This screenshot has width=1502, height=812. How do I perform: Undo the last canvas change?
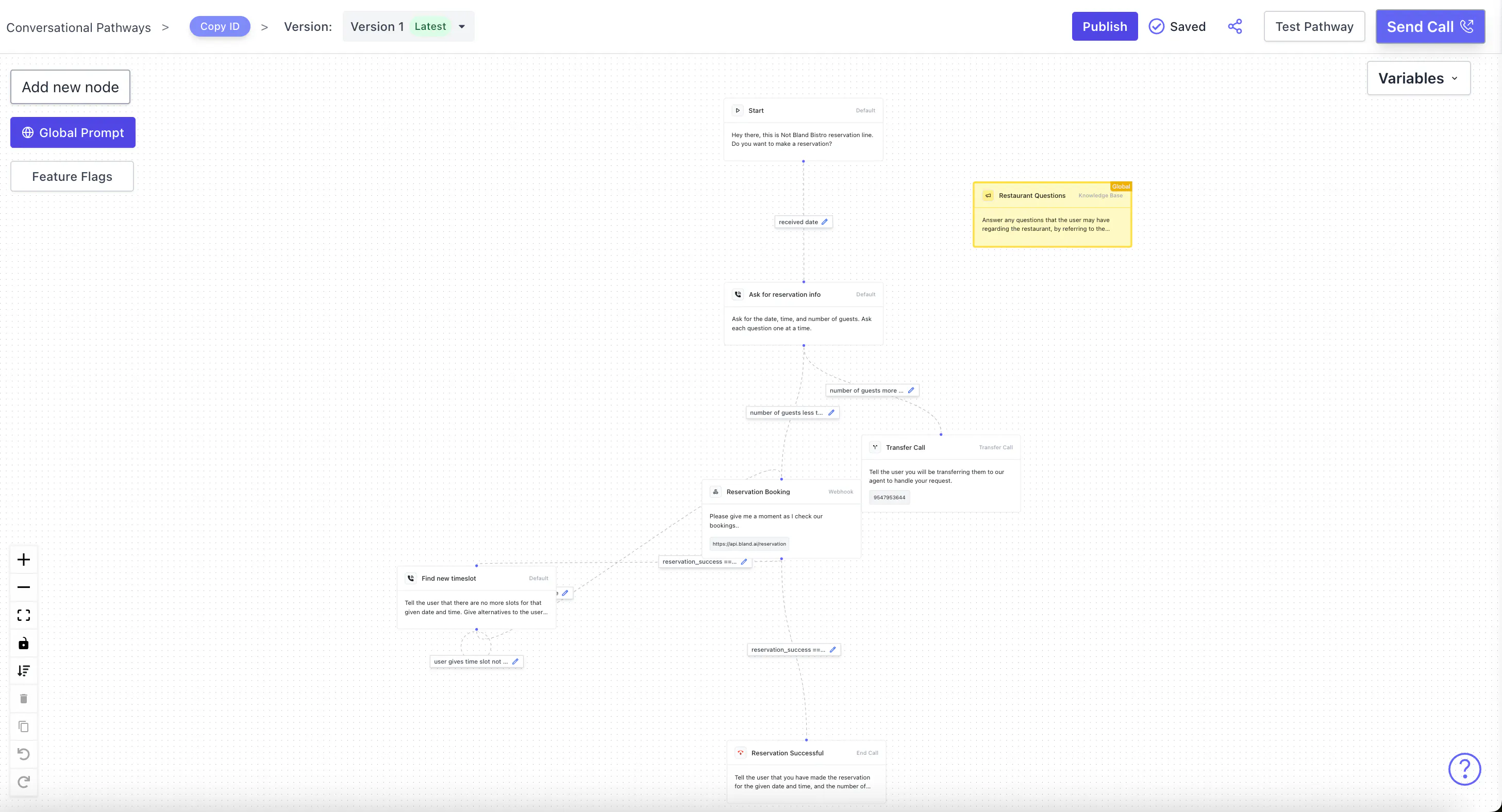pos(23,754)
